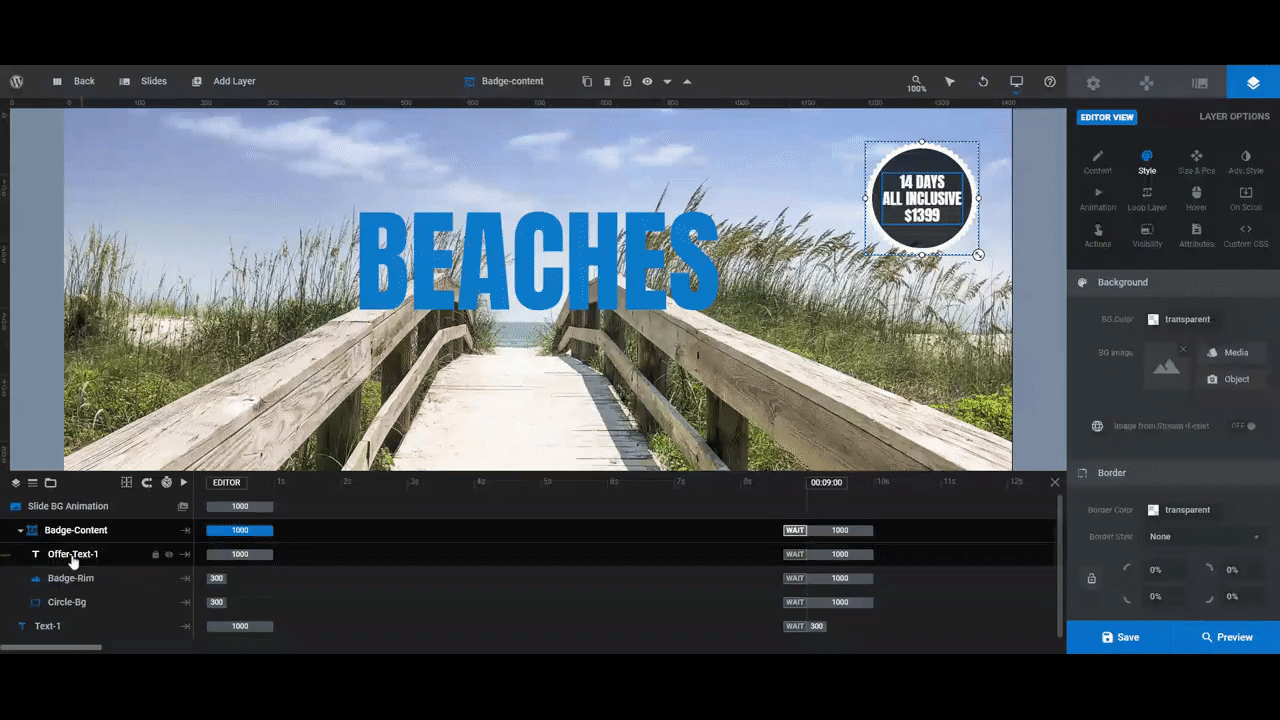Collapse the Badge-Content layer group

coord(20,531)
